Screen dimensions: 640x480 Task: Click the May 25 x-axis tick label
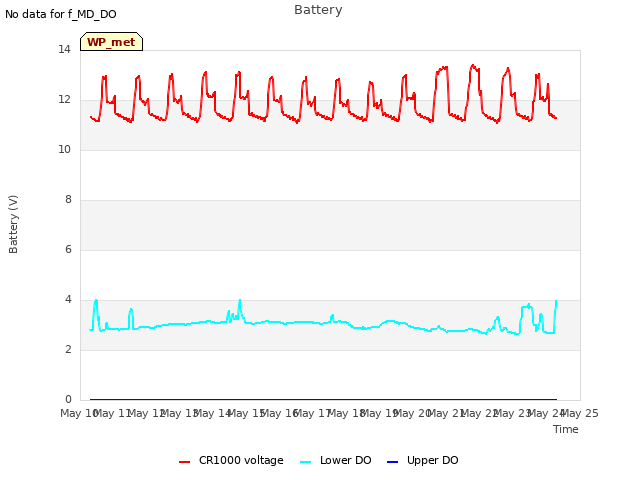click(x=581, y=413)
